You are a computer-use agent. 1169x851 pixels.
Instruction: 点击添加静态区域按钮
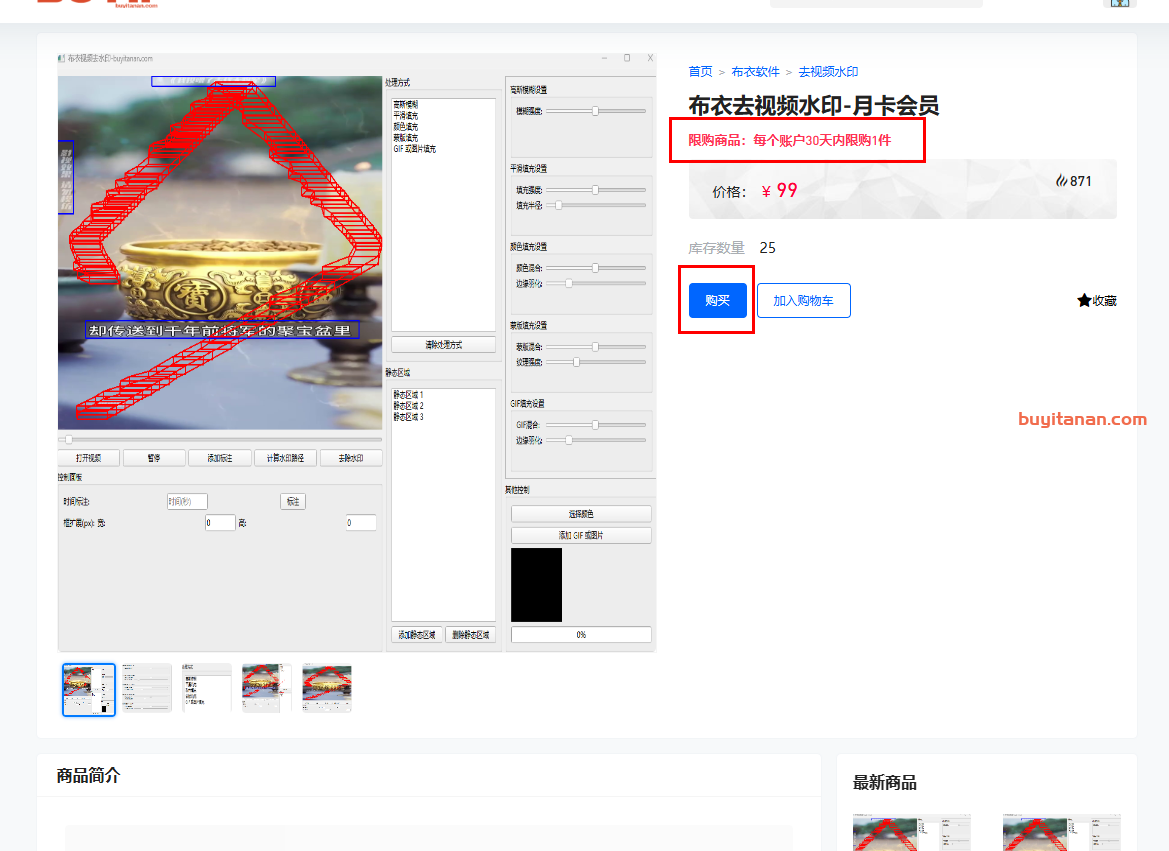pos(416,634)
